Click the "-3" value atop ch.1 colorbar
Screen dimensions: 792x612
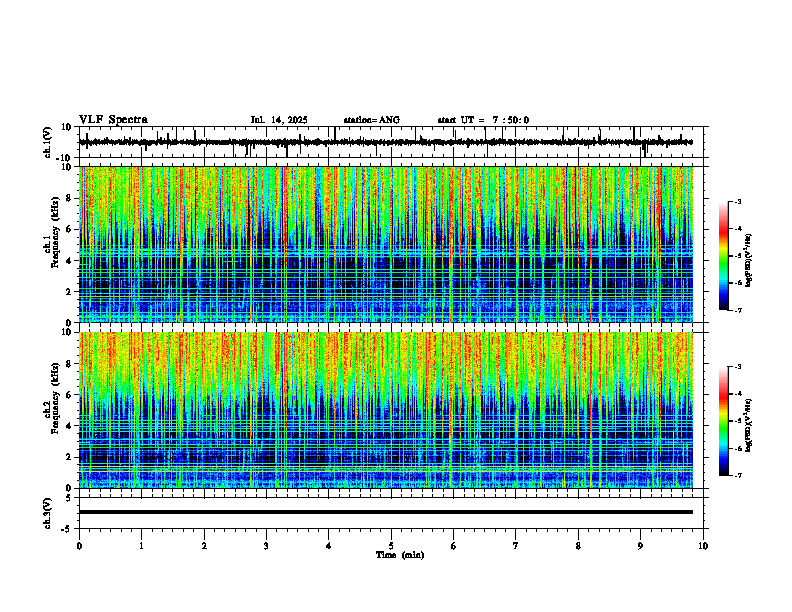pyautogui.click(x=737, y=201)
